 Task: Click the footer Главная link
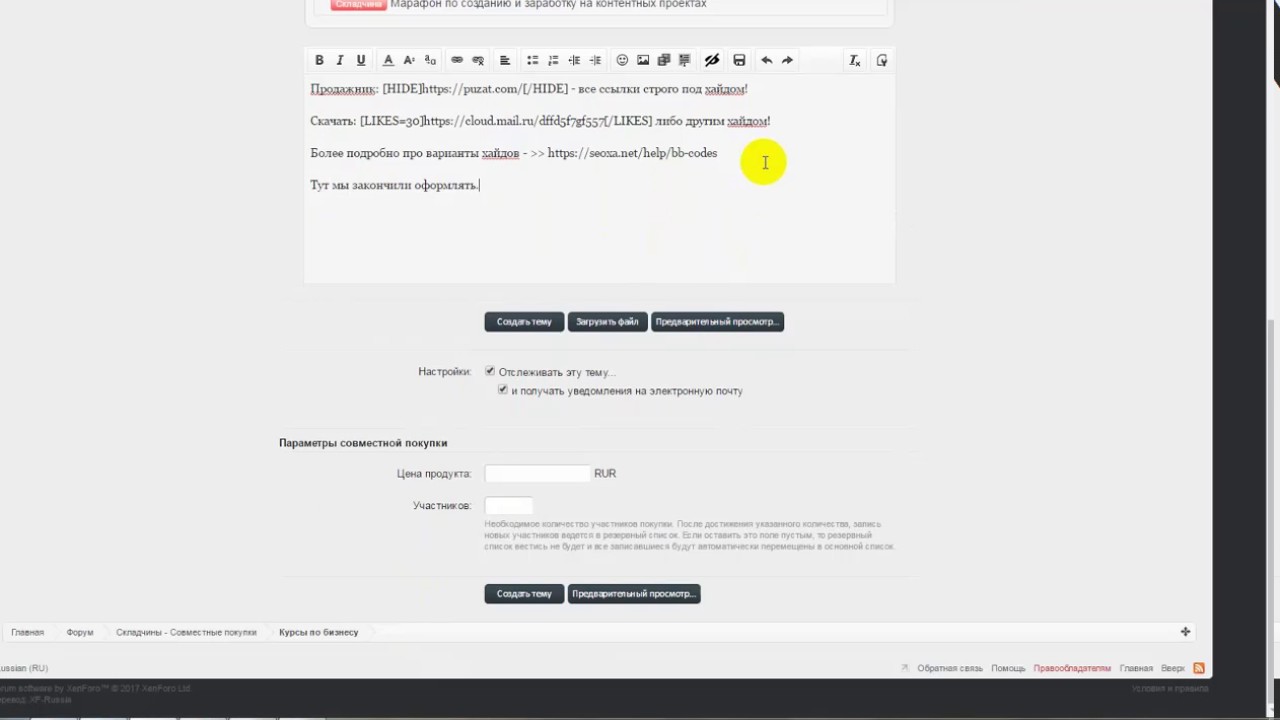click(x=1136, y=668)
